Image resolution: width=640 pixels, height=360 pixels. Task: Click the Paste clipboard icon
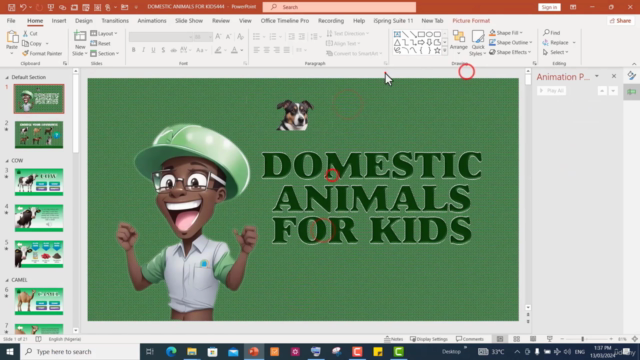tap(12, 37)
